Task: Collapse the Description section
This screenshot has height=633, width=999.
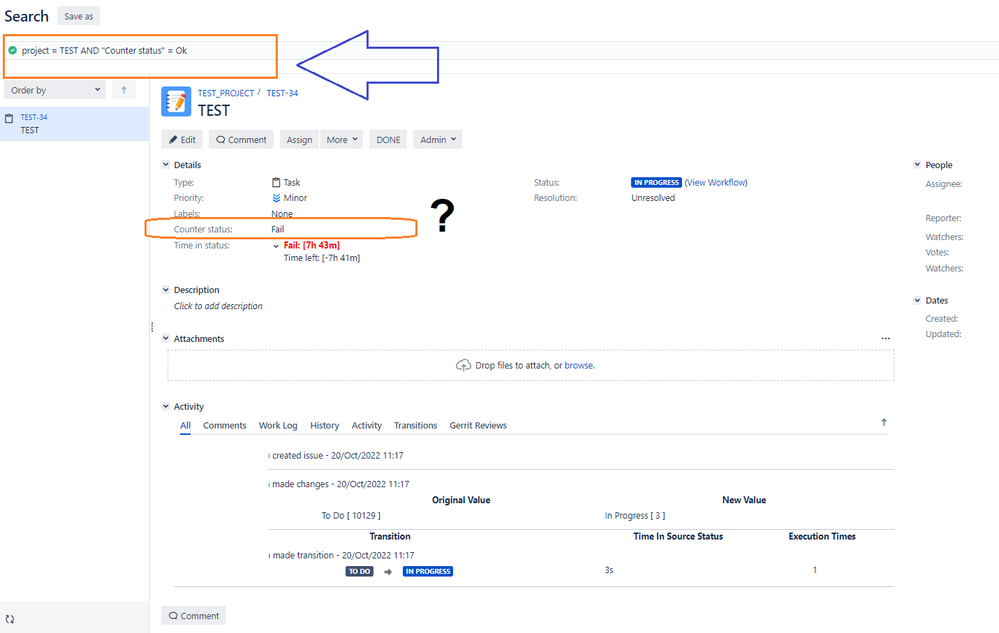Action: [x=166, y=290]
